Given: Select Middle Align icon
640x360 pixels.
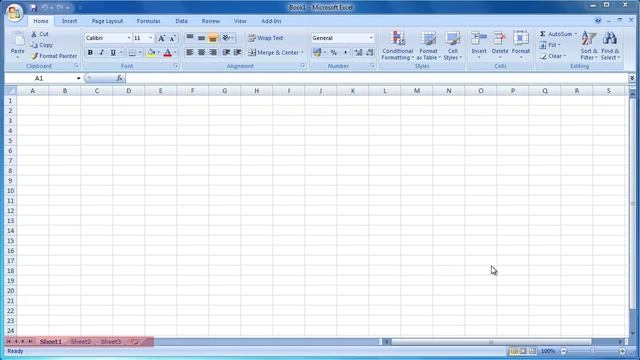Looking at the screenshot, I should (x=201, y=38).
